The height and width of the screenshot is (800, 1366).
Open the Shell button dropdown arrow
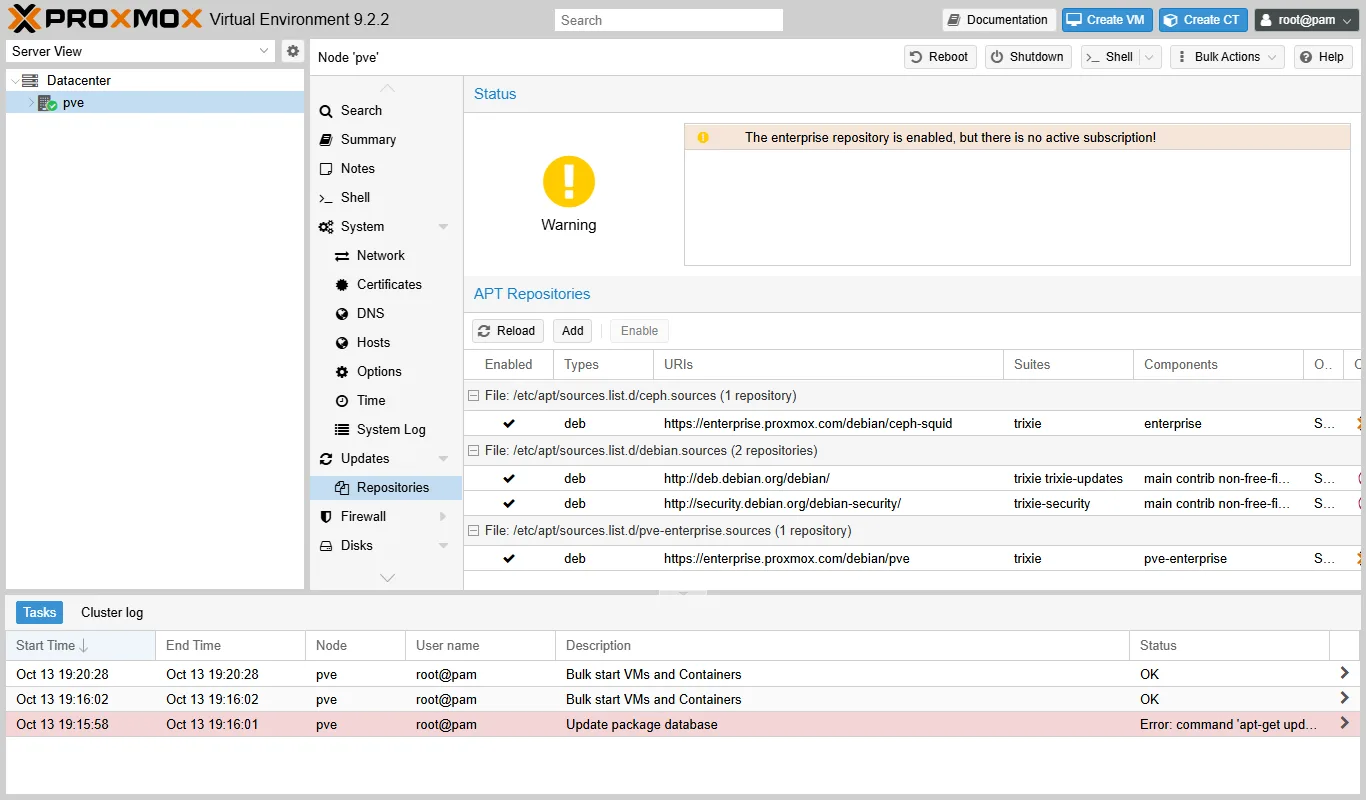(x=1150, y=57)
